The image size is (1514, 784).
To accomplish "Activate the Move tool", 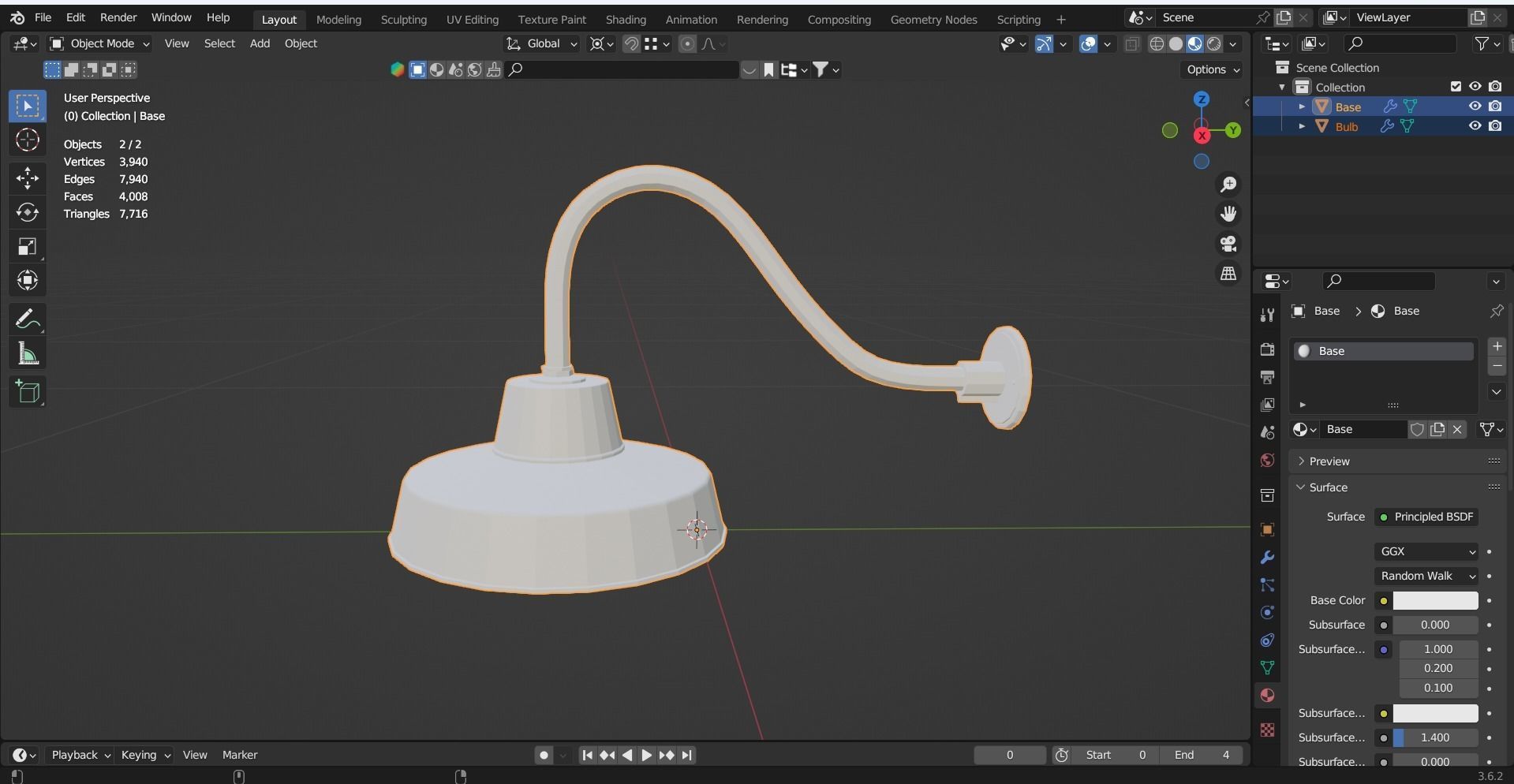I will coord(28,178).
